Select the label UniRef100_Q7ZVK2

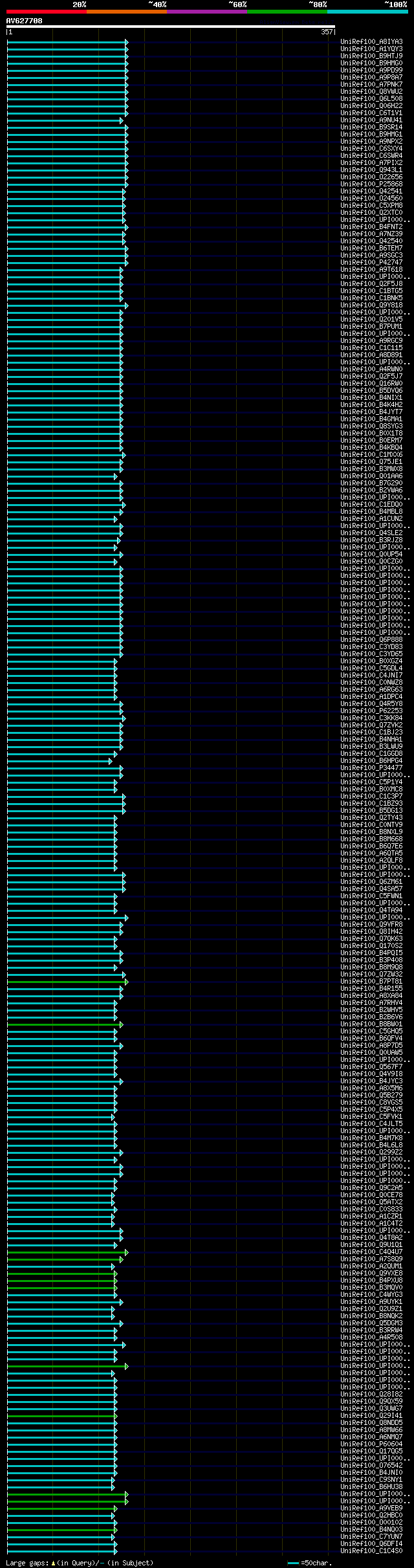(x=371, y=725)
